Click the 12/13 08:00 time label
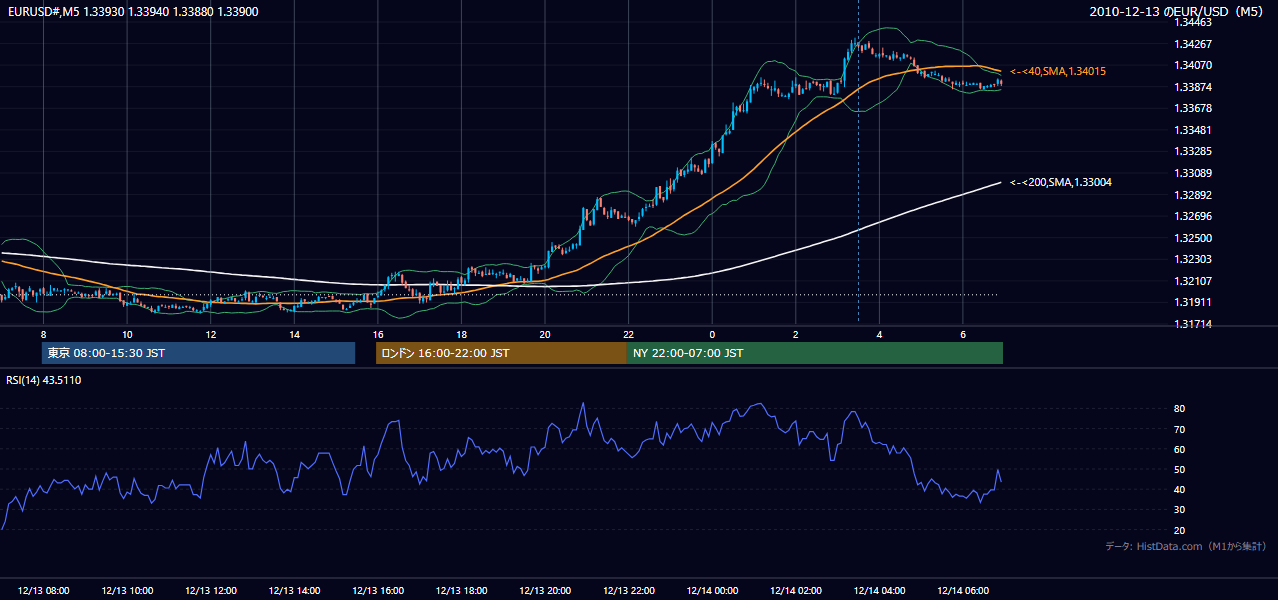This screenshot has width=1278, height=600. 43,591
